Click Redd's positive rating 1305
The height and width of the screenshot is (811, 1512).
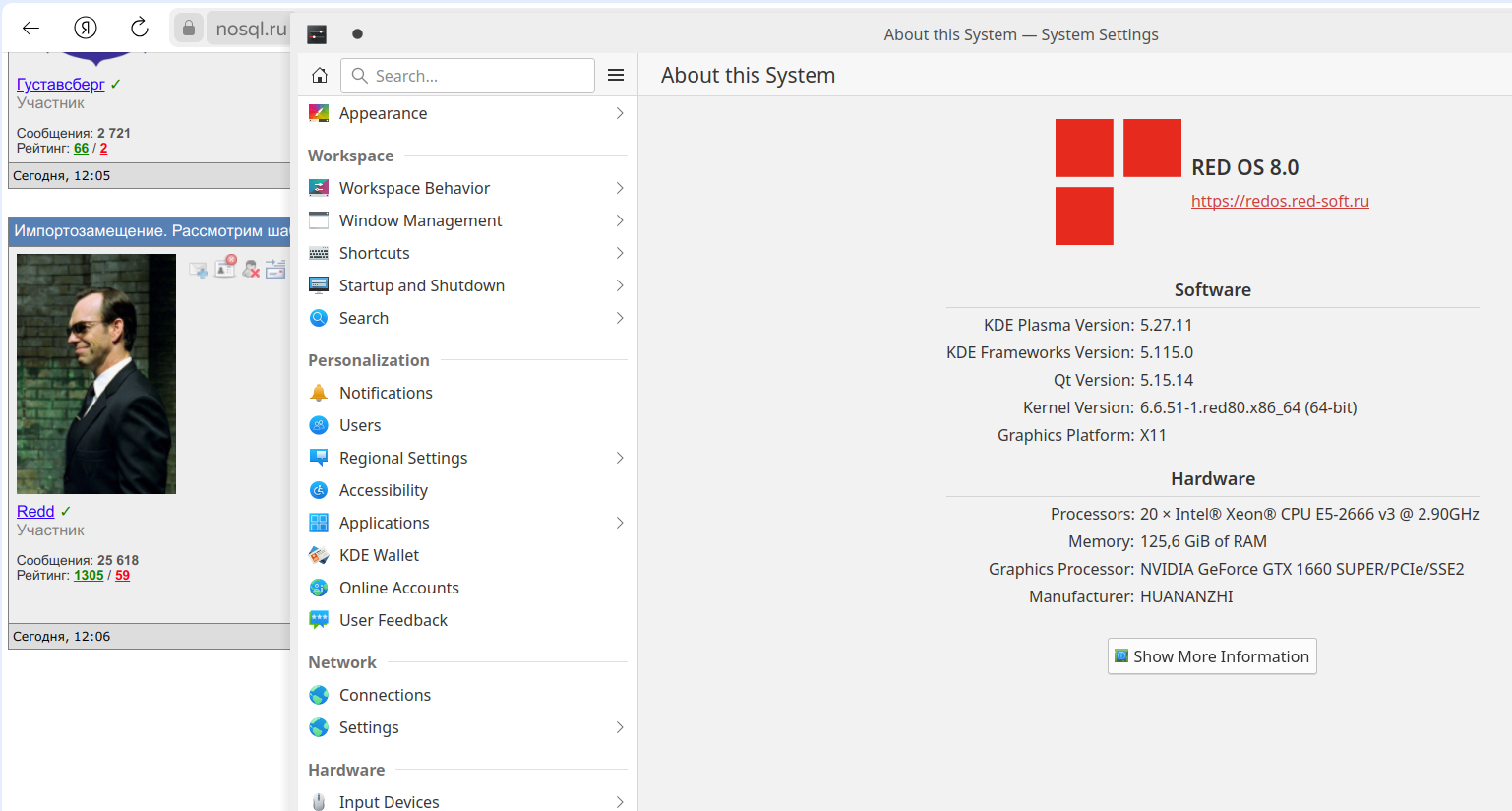pyautogui.click(x=89, y=576)
